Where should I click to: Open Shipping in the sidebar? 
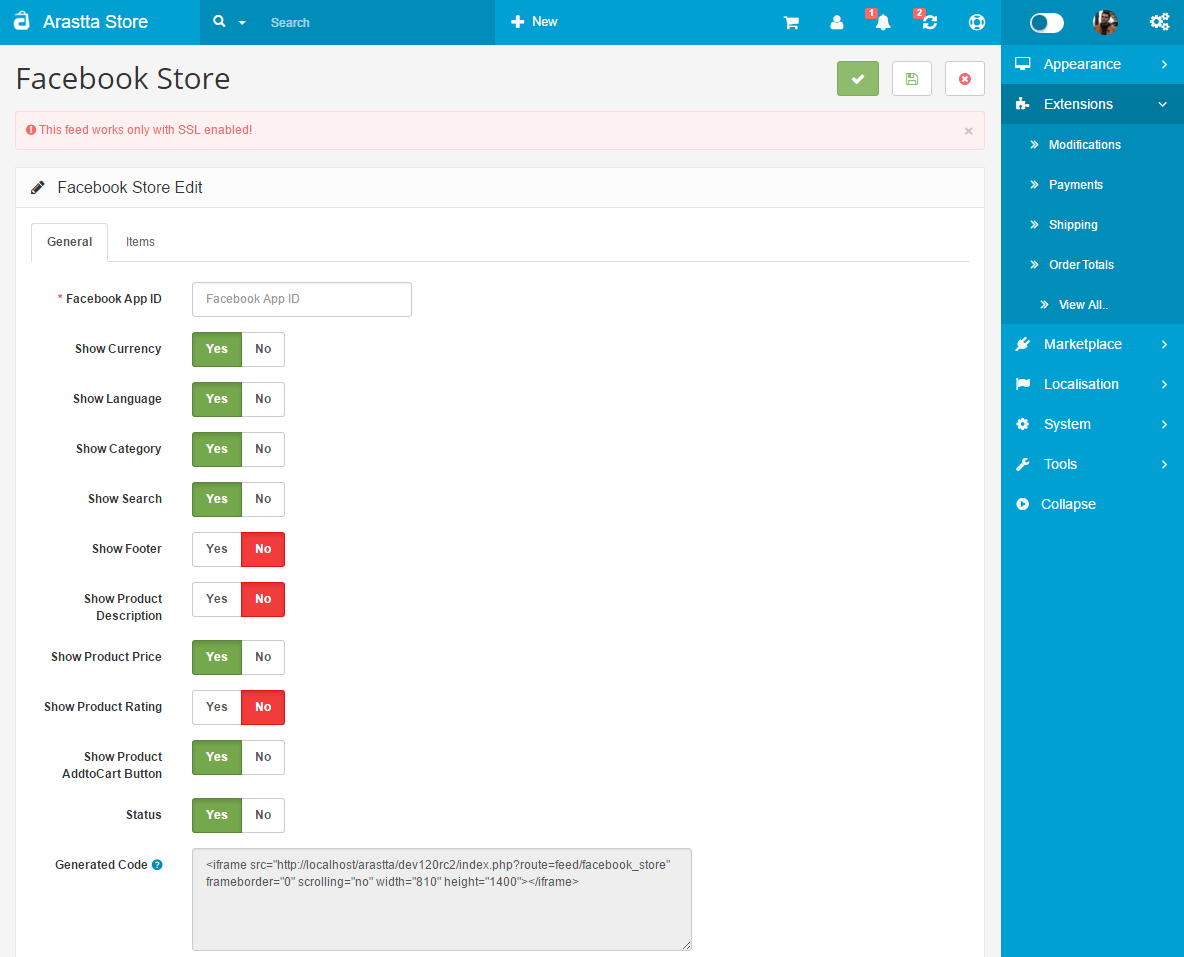(x=1073, y=224)
